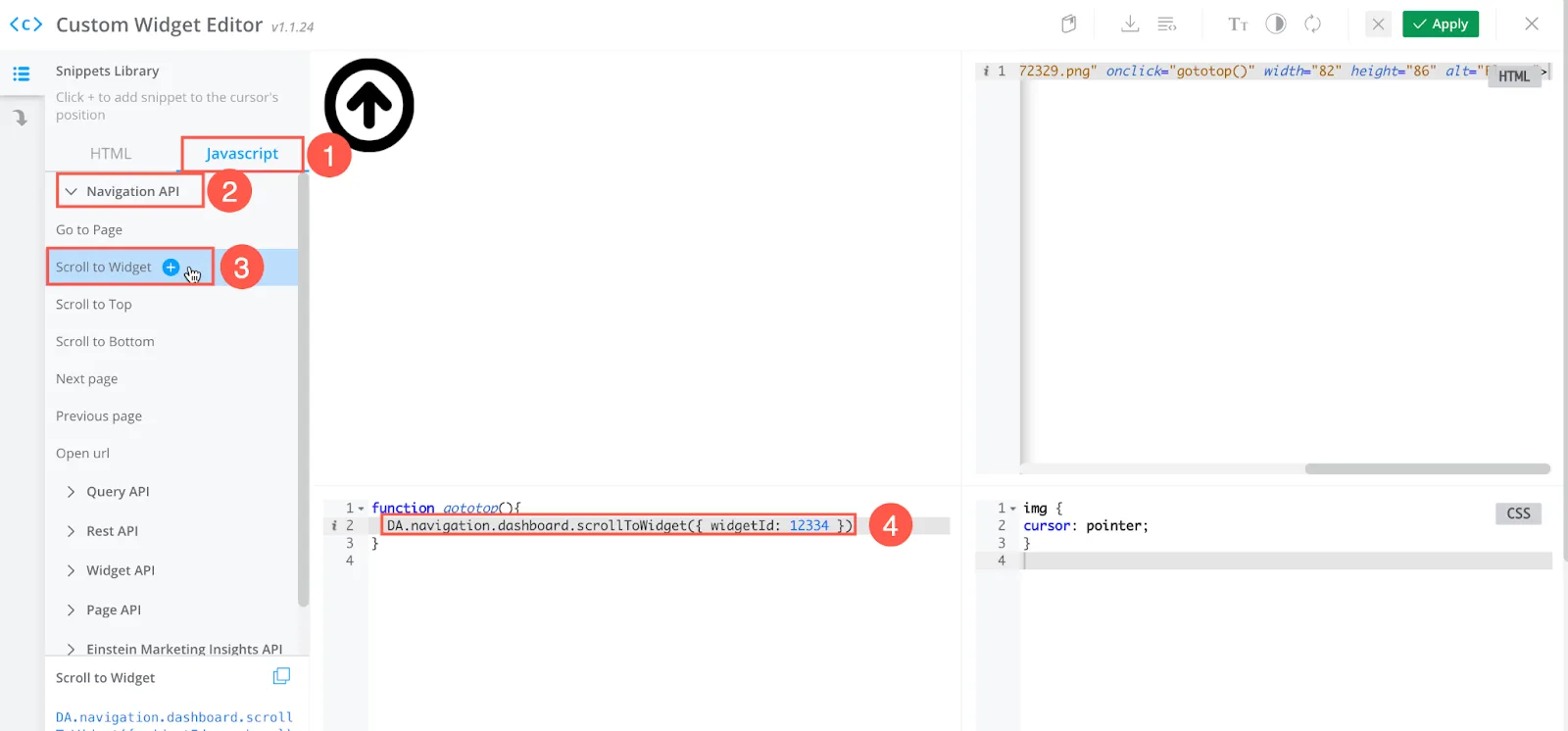Click the import arrow sidebar icon
Screen dimensions: 1568x731
pos(21,118)
